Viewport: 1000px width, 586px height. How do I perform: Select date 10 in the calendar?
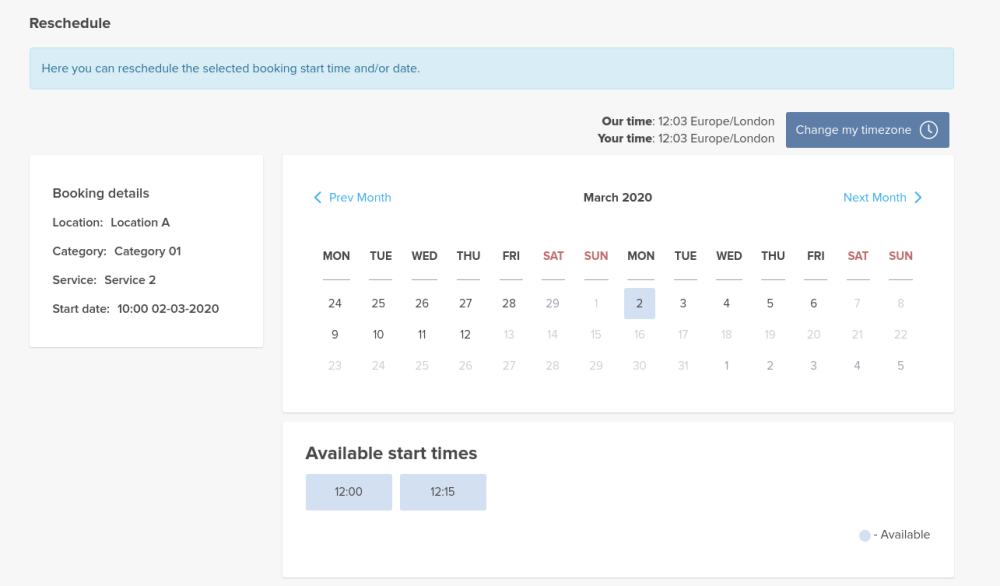point(378,335)
